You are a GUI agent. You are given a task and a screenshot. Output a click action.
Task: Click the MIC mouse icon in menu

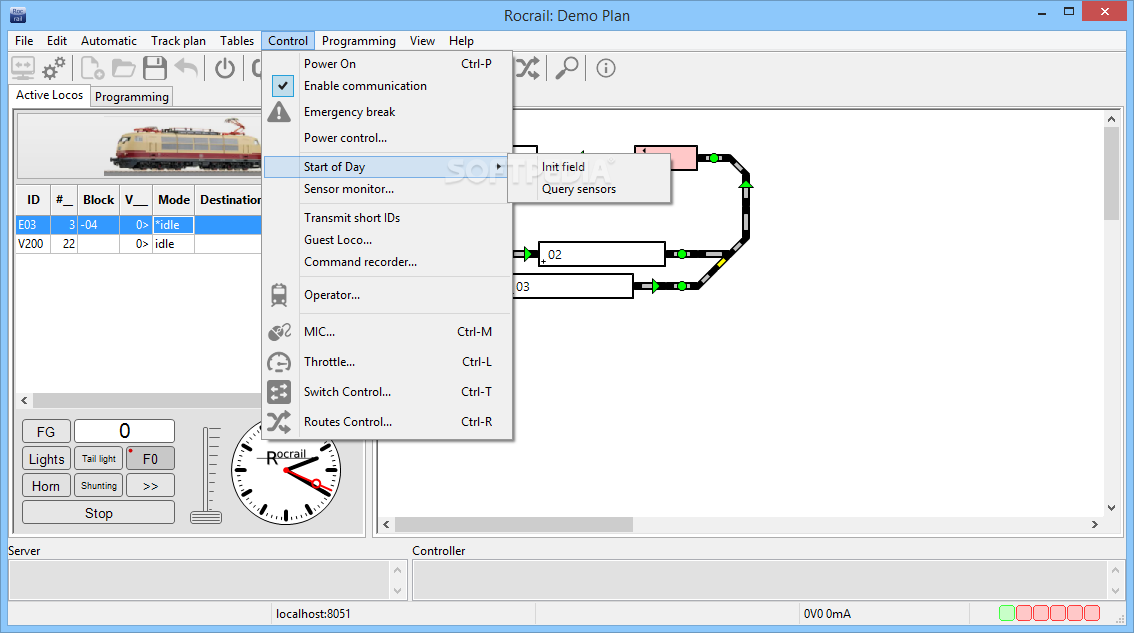279,332
